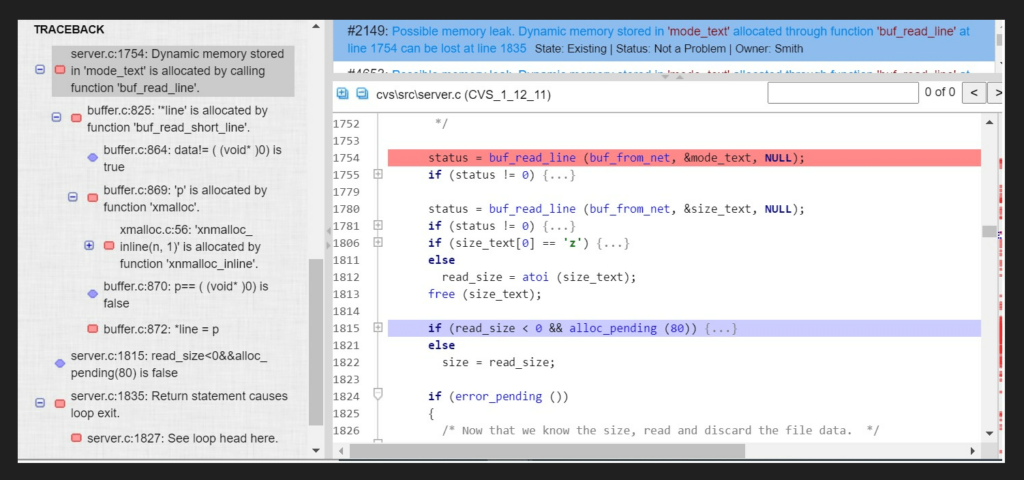Click source code horizontal scrollbar thumb
The height and width of the screenshot is (480, 1024).
547,451
